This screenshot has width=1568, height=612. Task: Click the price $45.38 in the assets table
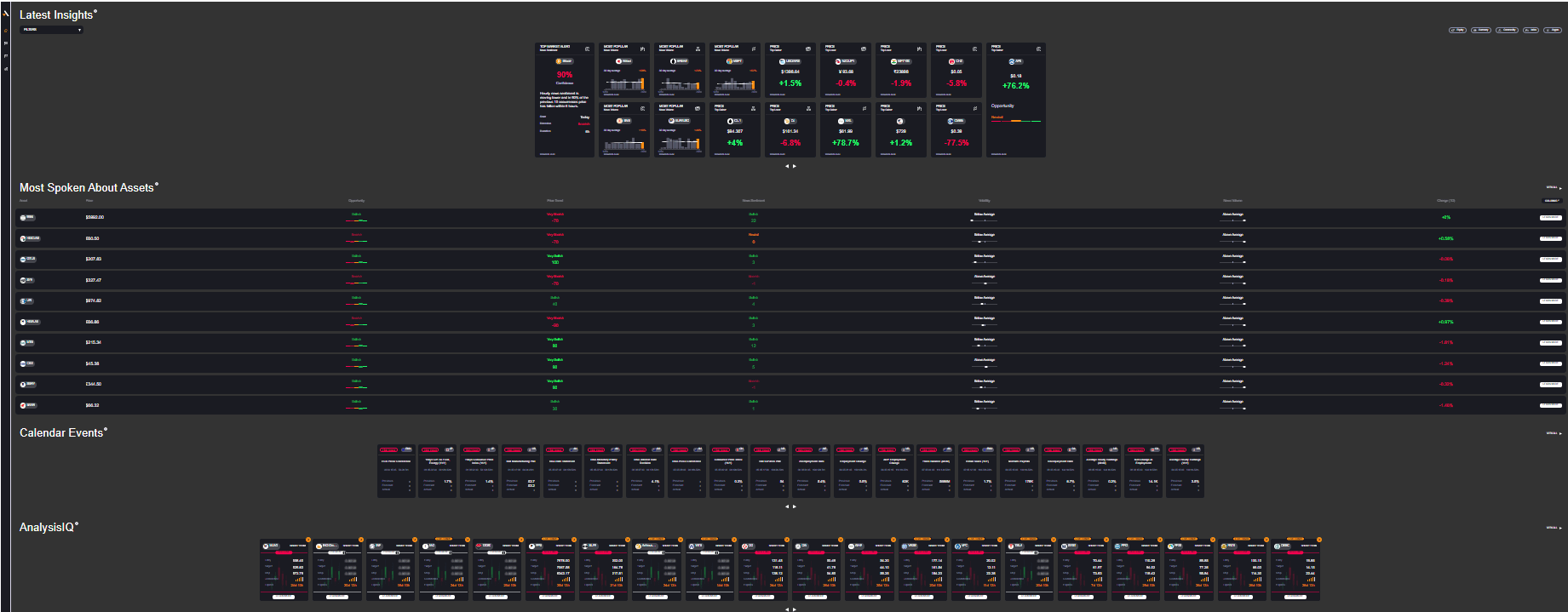point(92,363)
